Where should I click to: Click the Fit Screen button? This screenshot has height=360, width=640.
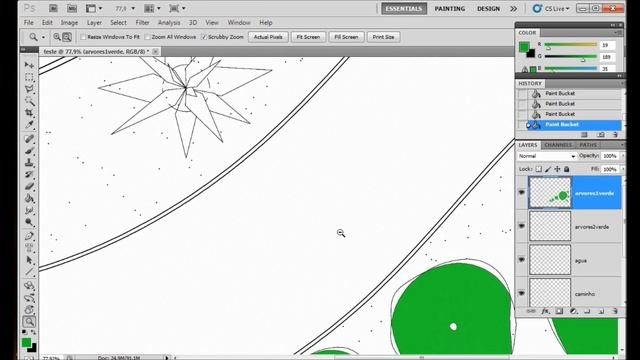tap(308, 37)
